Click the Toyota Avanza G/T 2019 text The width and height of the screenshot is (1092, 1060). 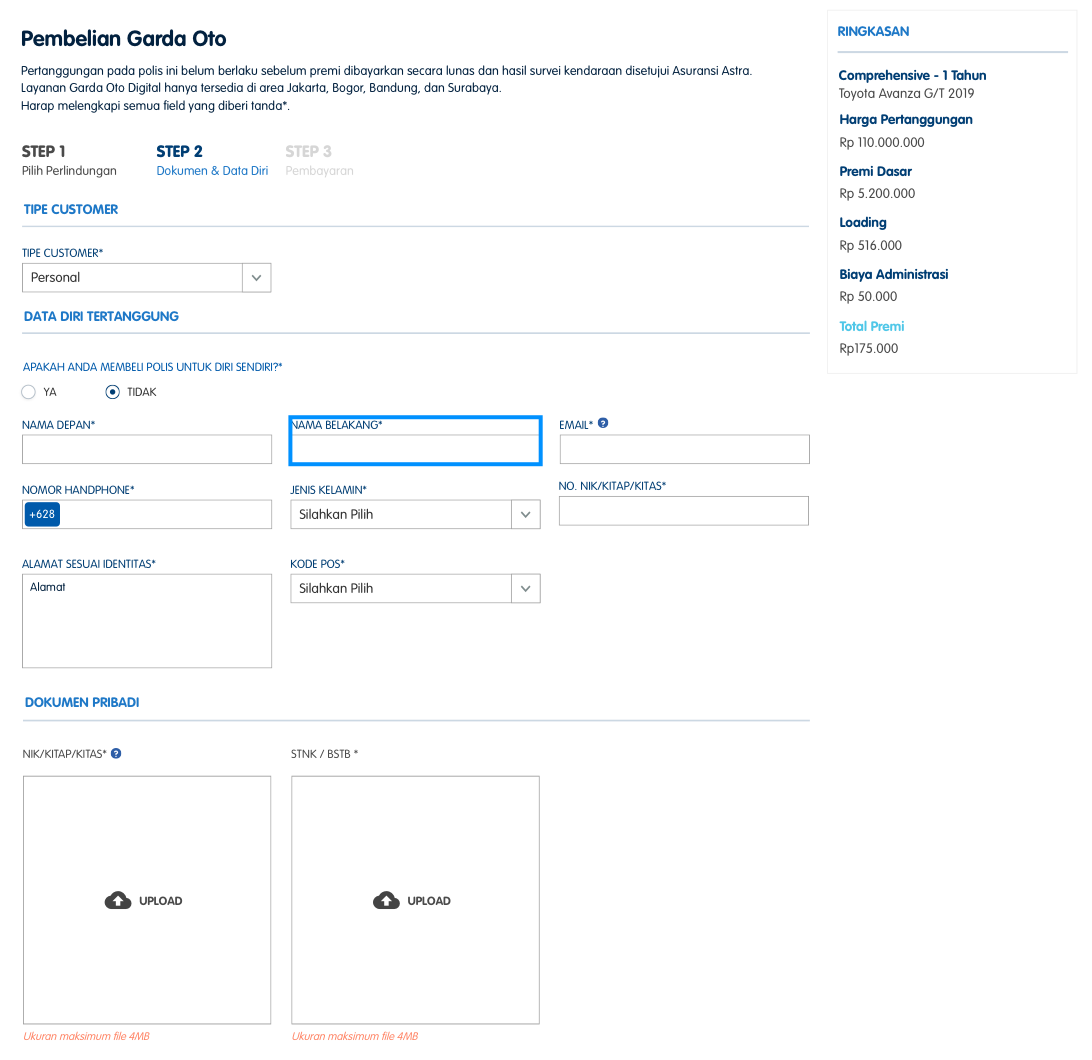[x=906, y=93]
